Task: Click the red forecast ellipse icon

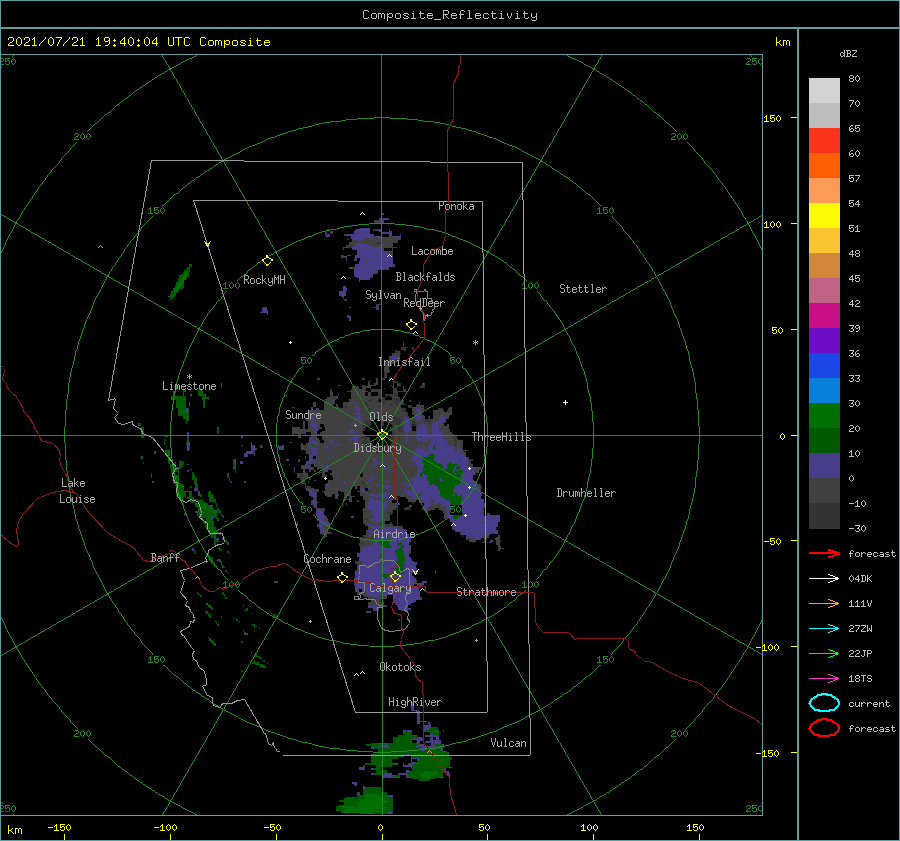Action: (x=824, y=728)
